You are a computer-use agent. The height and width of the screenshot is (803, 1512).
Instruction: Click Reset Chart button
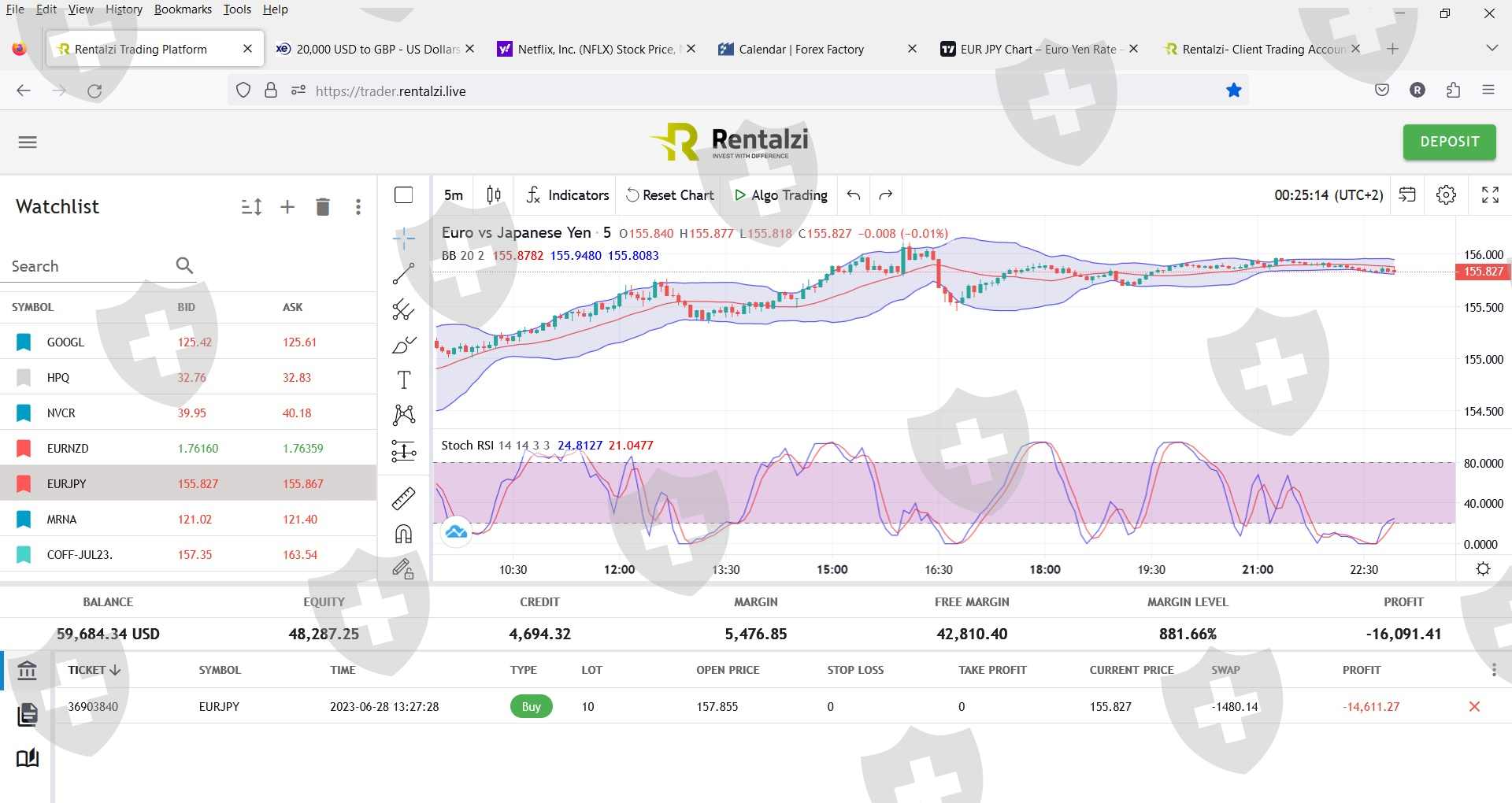pos(670,195)
